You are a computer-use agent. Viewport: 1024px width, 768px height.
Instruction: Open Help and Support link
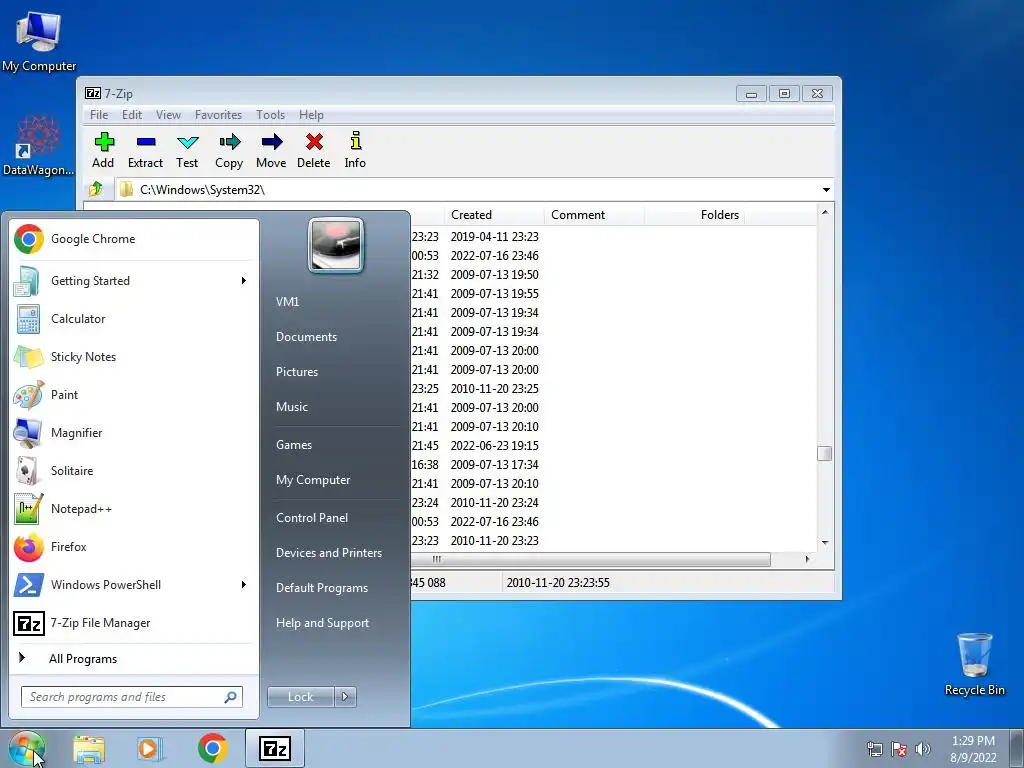click(x=323, y=623)
